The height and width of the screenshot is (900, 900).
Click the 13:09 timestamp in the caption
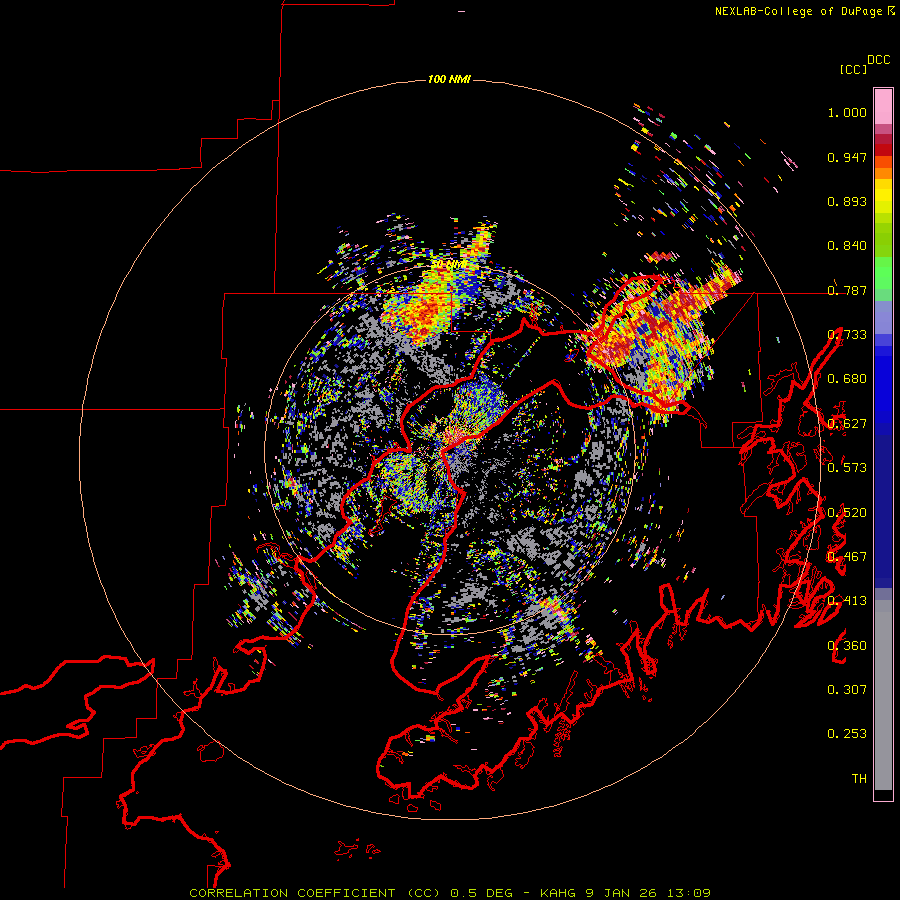click(689, 893)
